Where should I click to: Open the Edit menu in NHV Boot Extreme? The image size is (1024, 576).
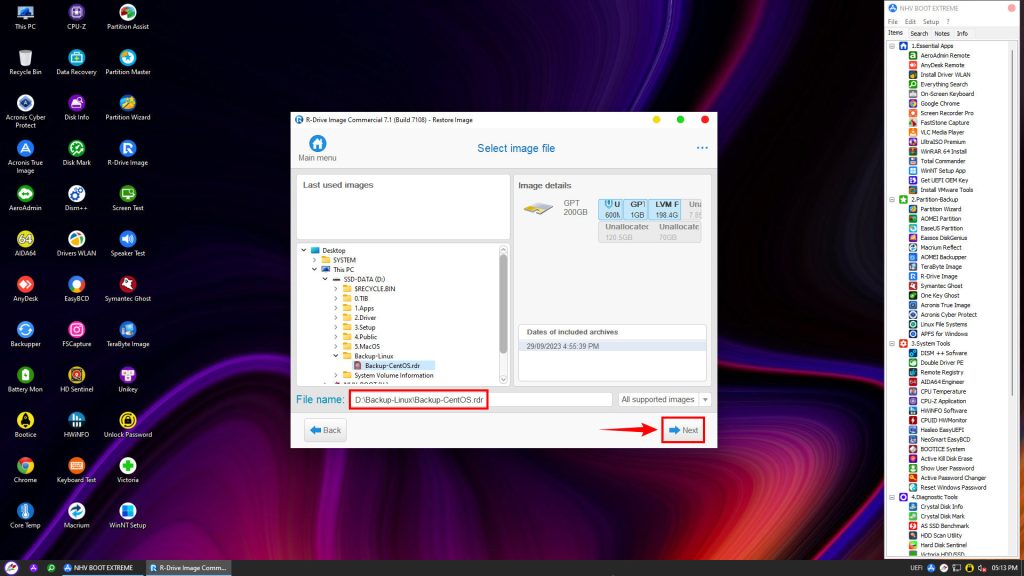click(x=910, y=22)
